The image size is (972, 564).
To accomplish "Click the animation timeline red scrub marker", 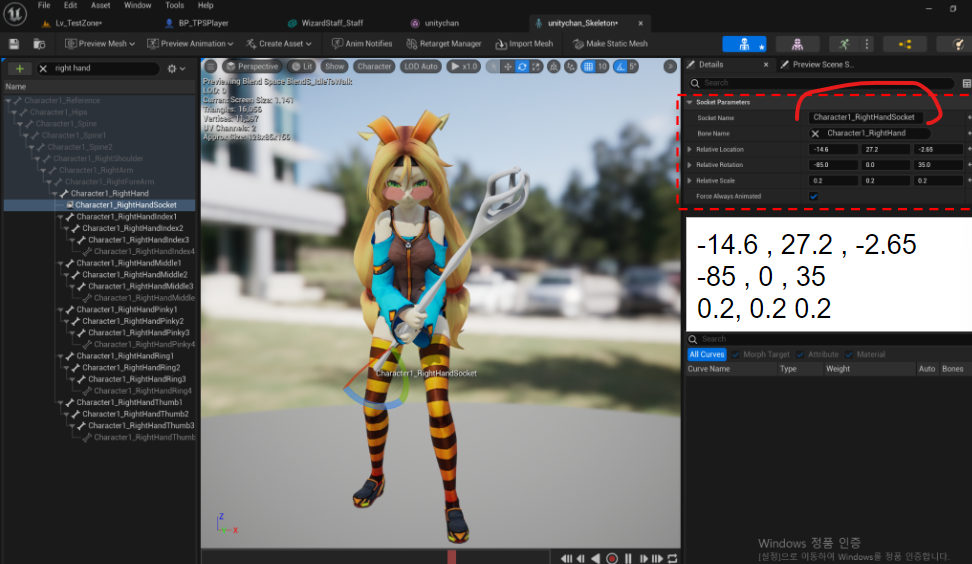I will coord(451,557).
